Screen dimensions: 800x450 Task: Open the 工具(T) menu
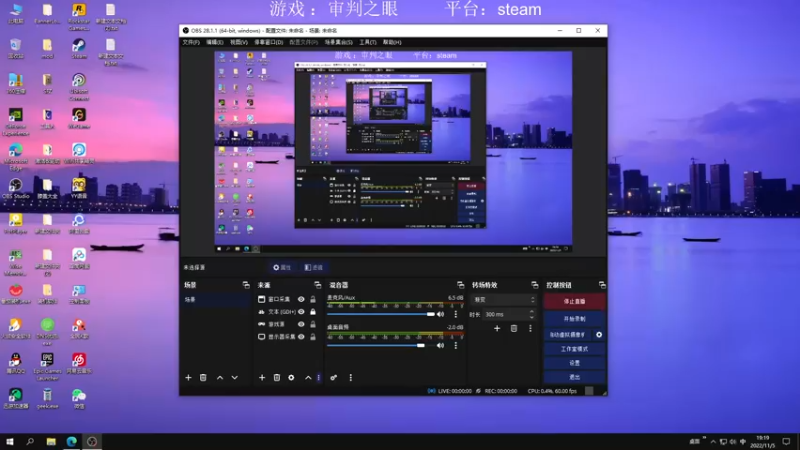[x=367, y=42]
